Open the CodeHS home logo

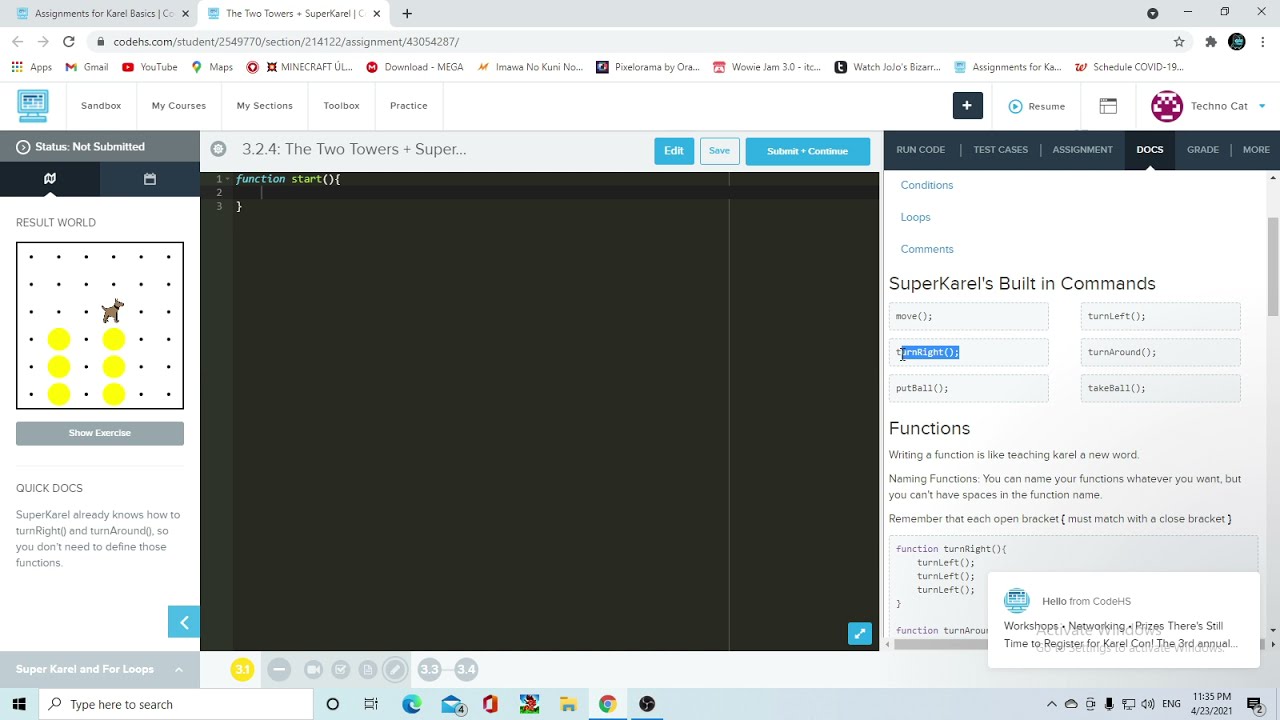33,105
